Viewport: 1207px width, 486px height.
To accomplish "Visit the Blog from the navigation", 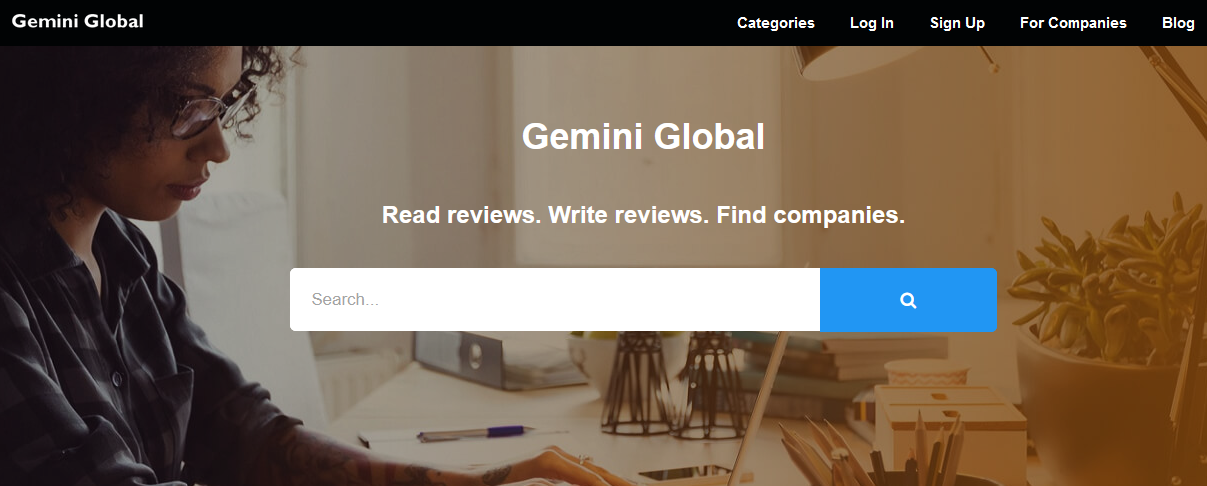I will click(x=1178, y=23).
